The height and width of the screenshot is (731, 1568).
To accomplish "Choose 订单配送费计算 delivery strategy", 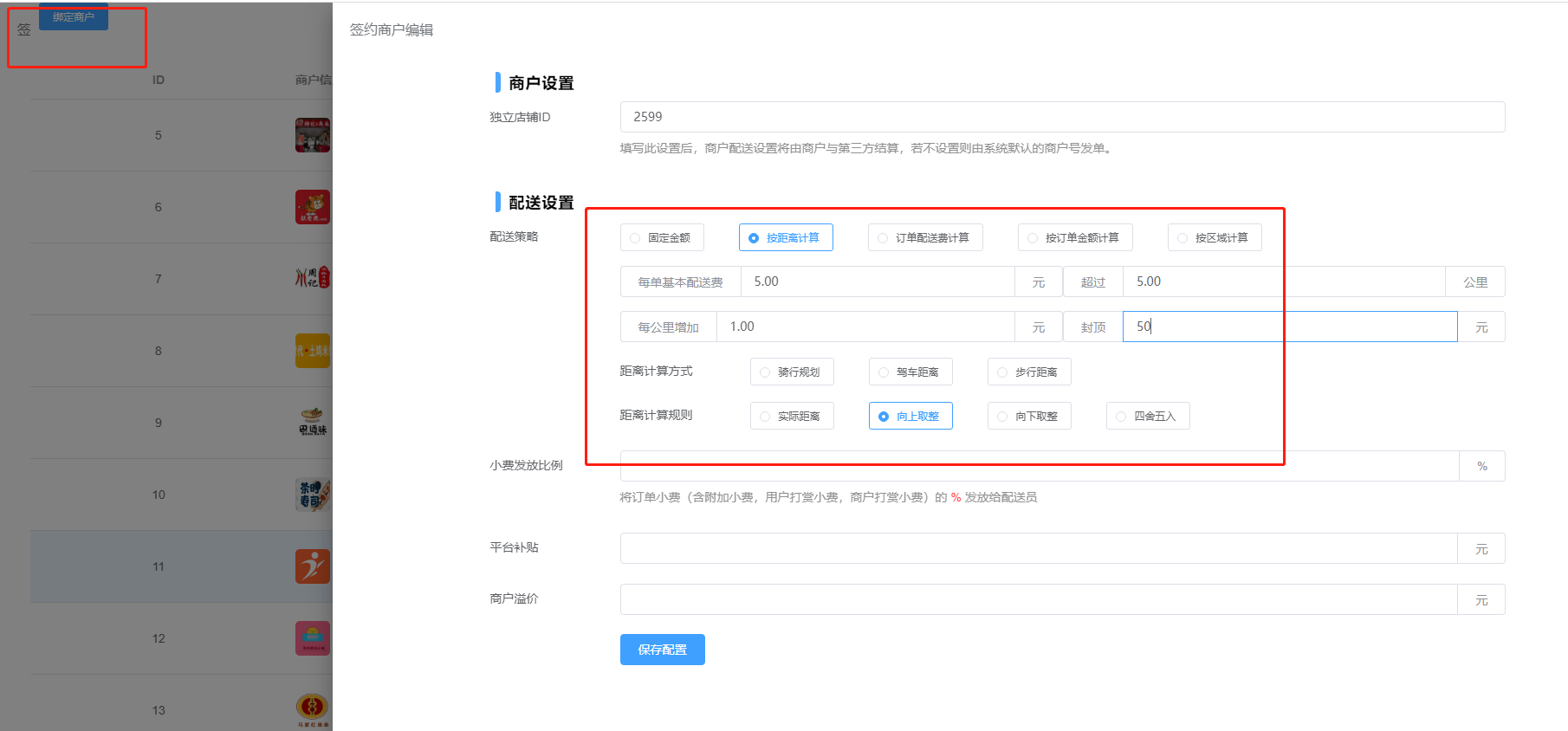I will [925, 237].
